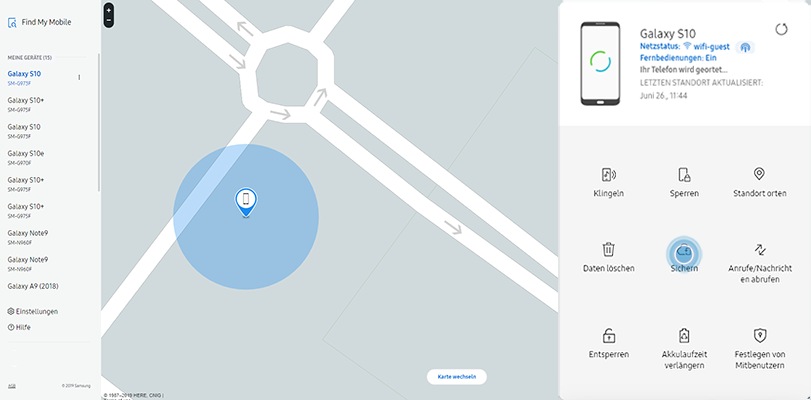This screenshot has height=400, width=811.
Task: Click the Daten löschen trash icon
Action: (x=608, y=249)
